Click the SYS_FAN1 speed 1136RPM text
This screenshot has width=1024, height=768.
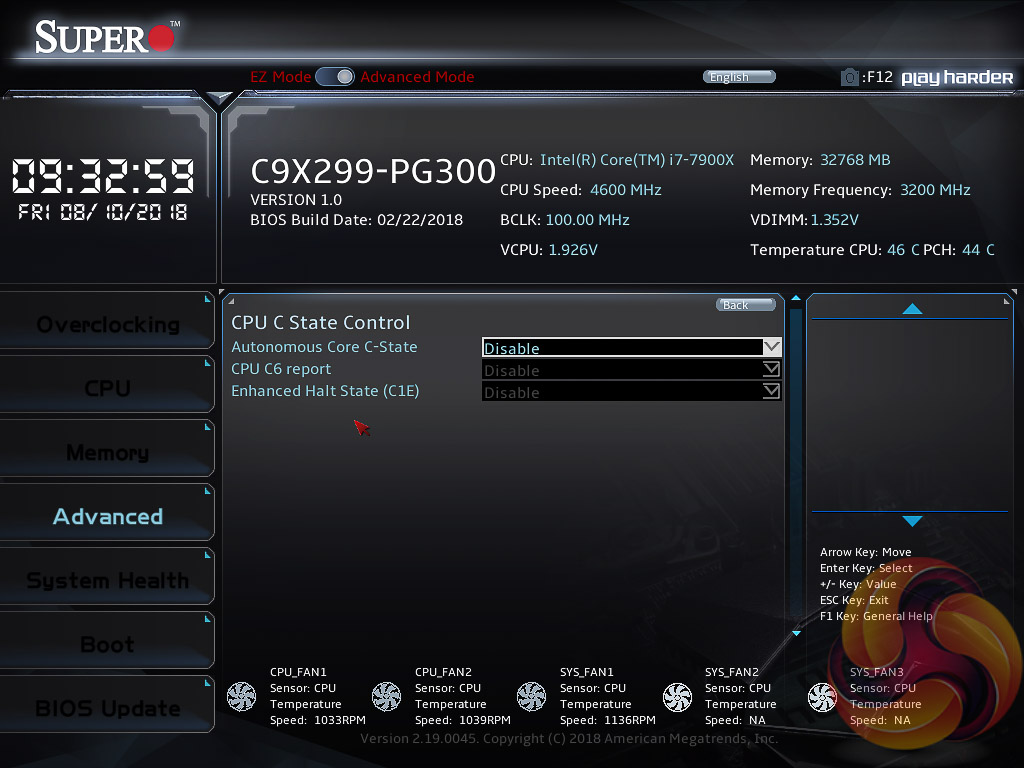coord(607,720)
